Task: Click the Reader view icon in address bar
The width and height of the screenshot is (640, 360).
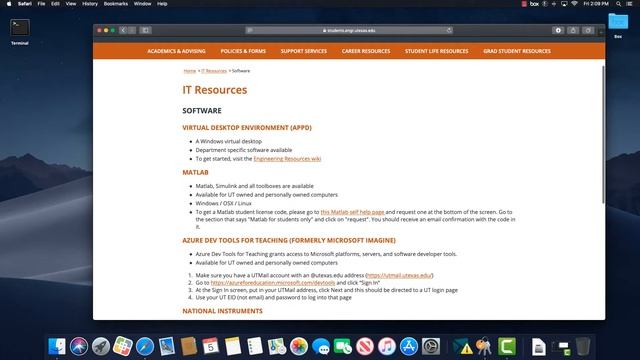Action: coord(250,30)
